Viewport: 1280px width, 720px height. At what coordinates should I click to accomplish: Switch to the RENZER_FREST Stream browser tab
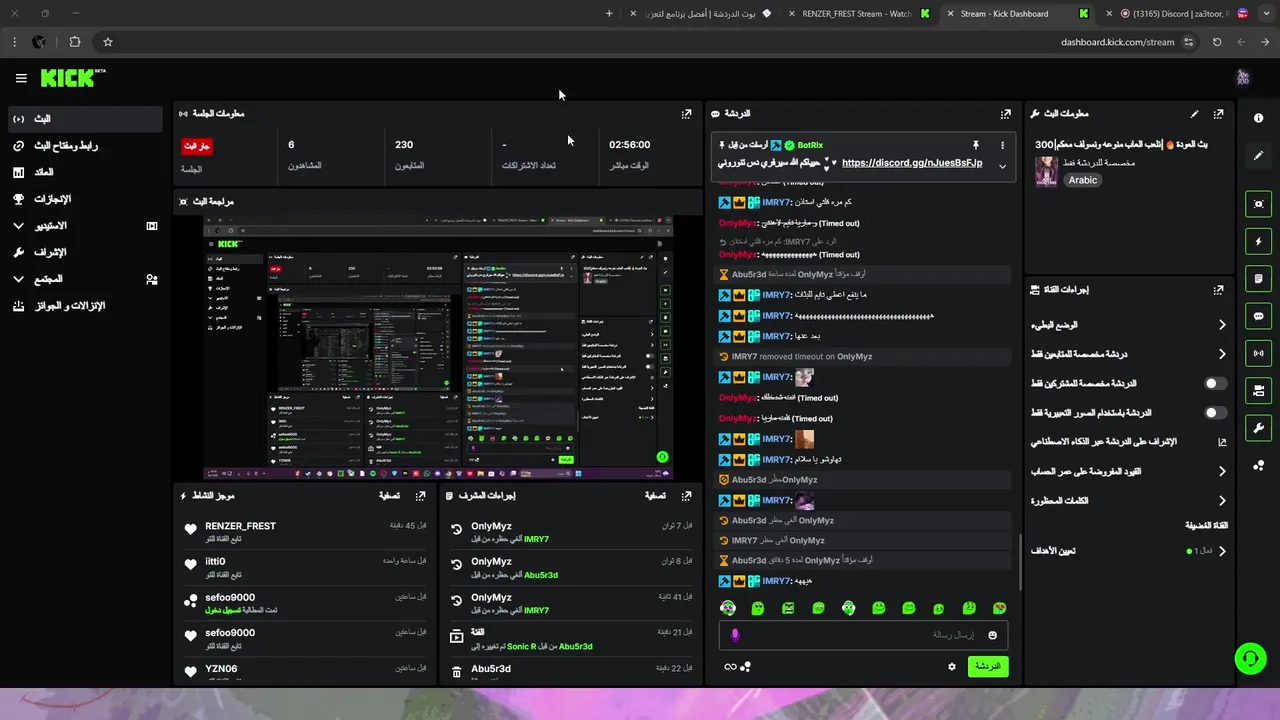tap(856, 14)
